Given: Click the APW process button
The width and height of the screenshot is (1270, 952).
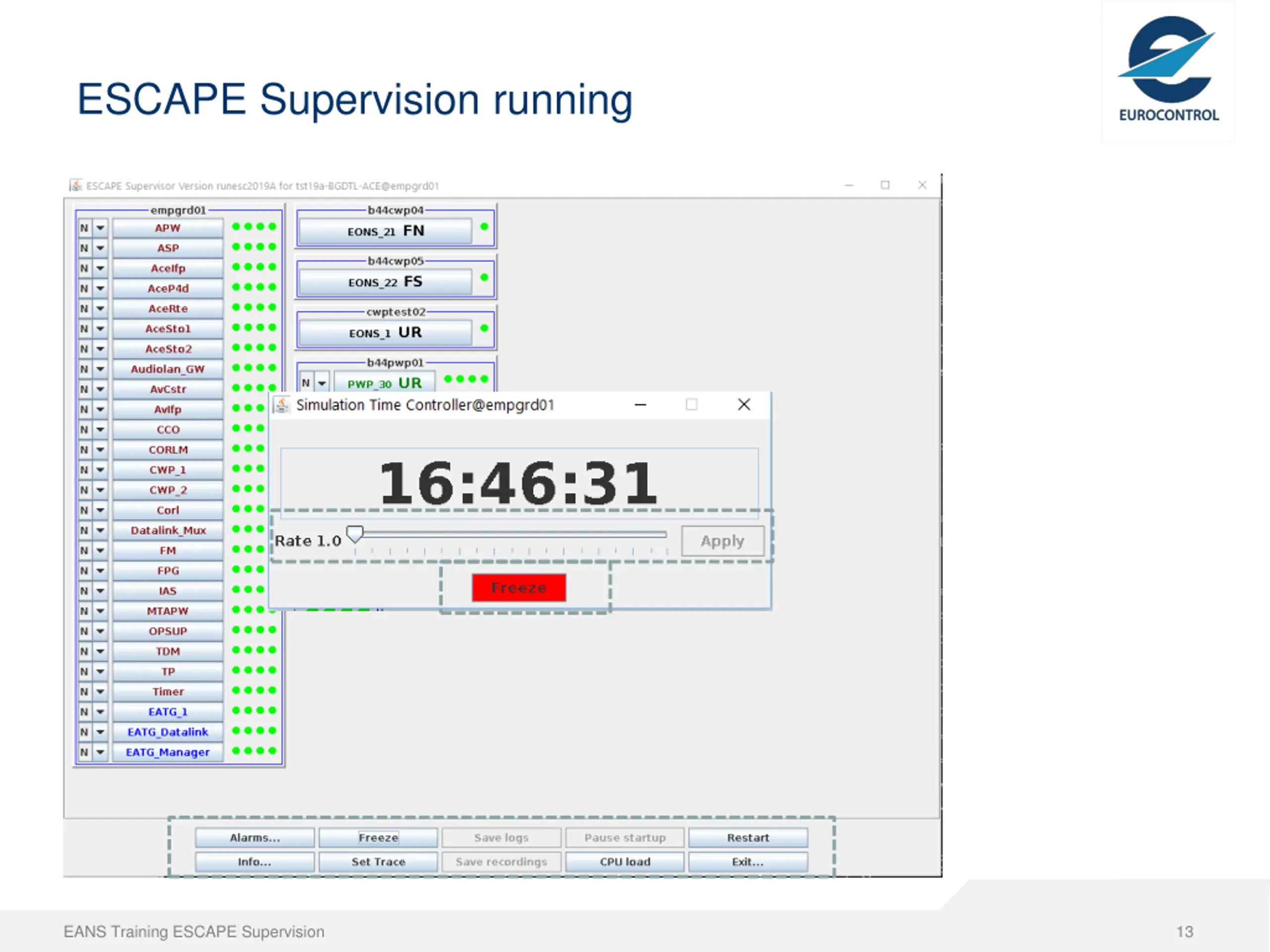Looking at the screenshot, I should (168, 228).
